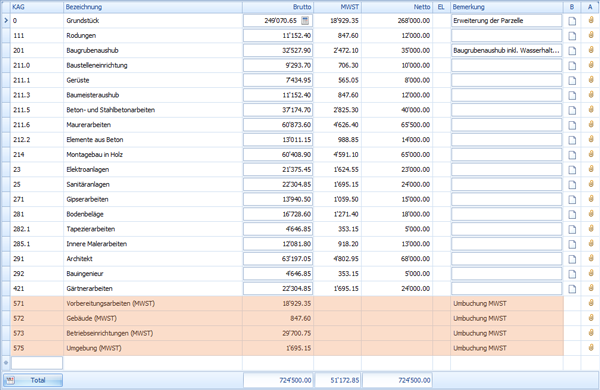Open document icon for Elemente aus Beton
Image resolution: width=600 pixels, height=390 pixels.
point(572,140)
